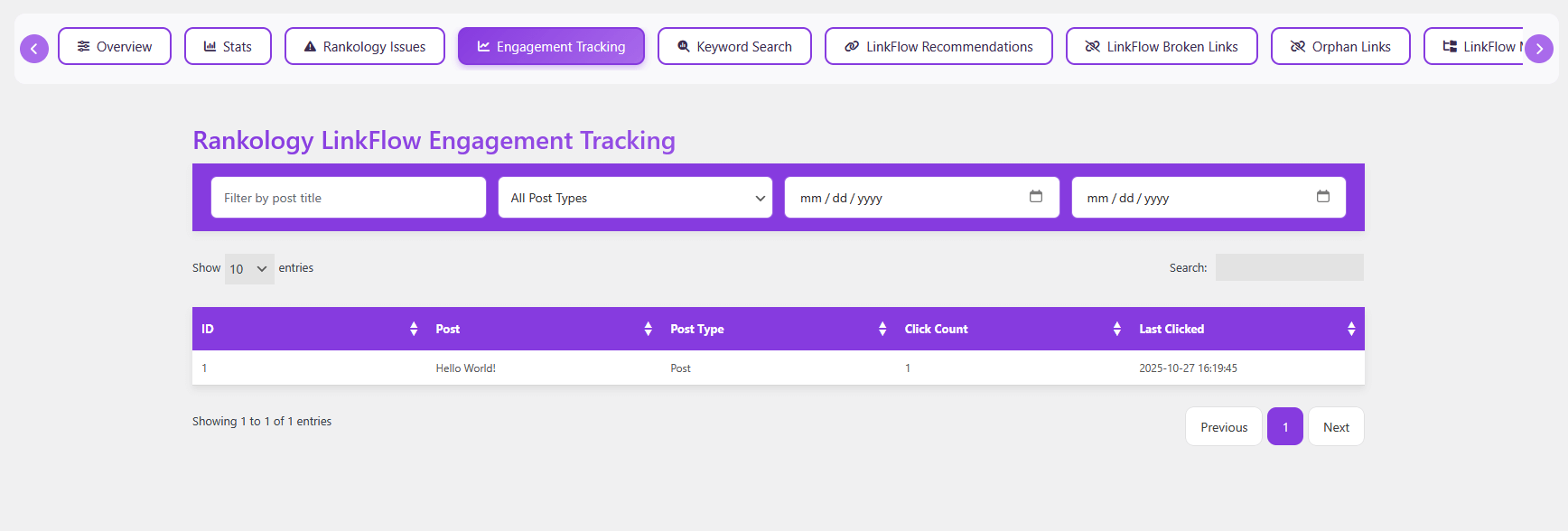Click the table Search input box
This screenshot has height=531, width=1568.
1289,268
